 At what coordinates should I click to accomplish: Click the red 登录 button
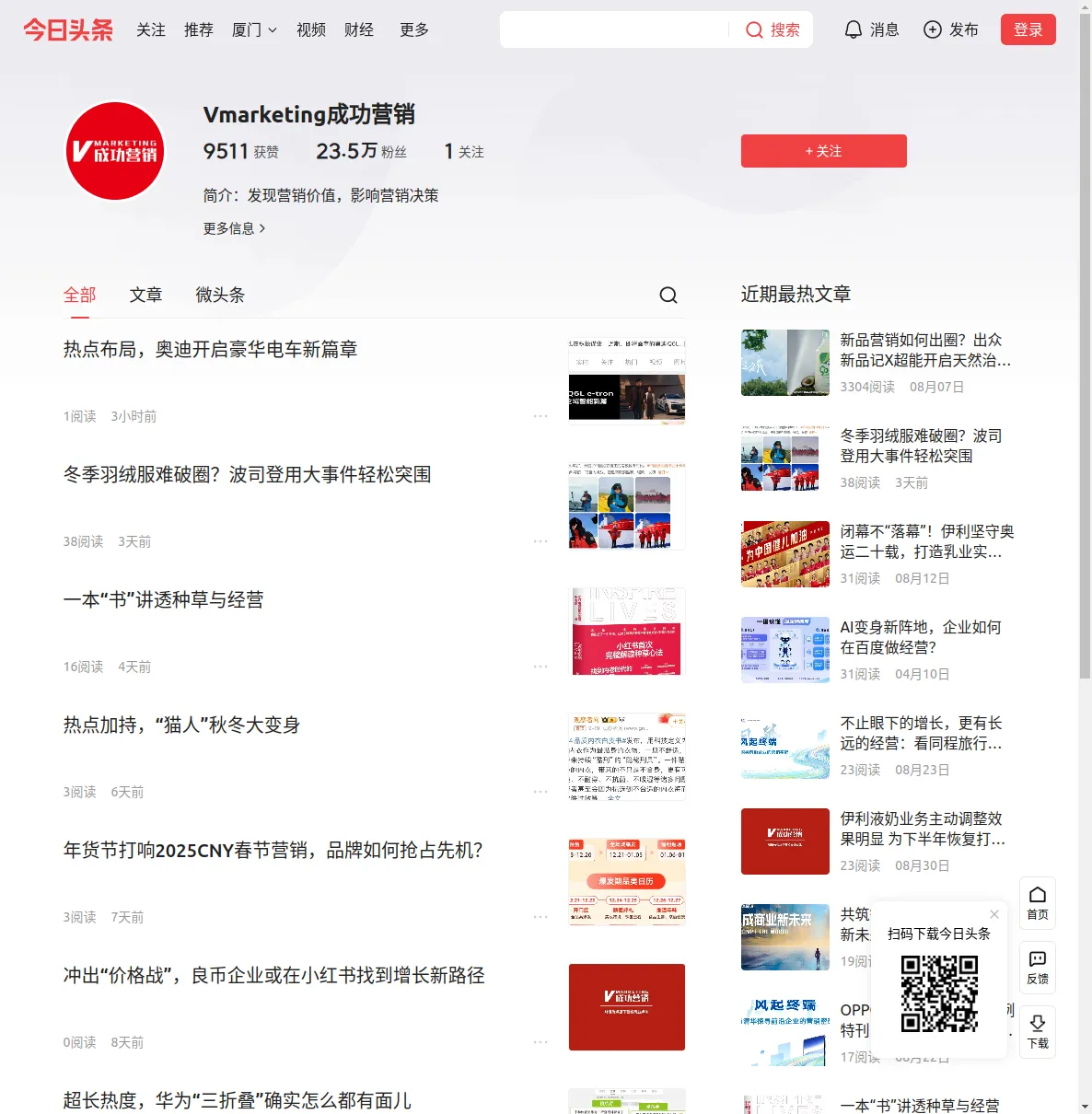1028,29
